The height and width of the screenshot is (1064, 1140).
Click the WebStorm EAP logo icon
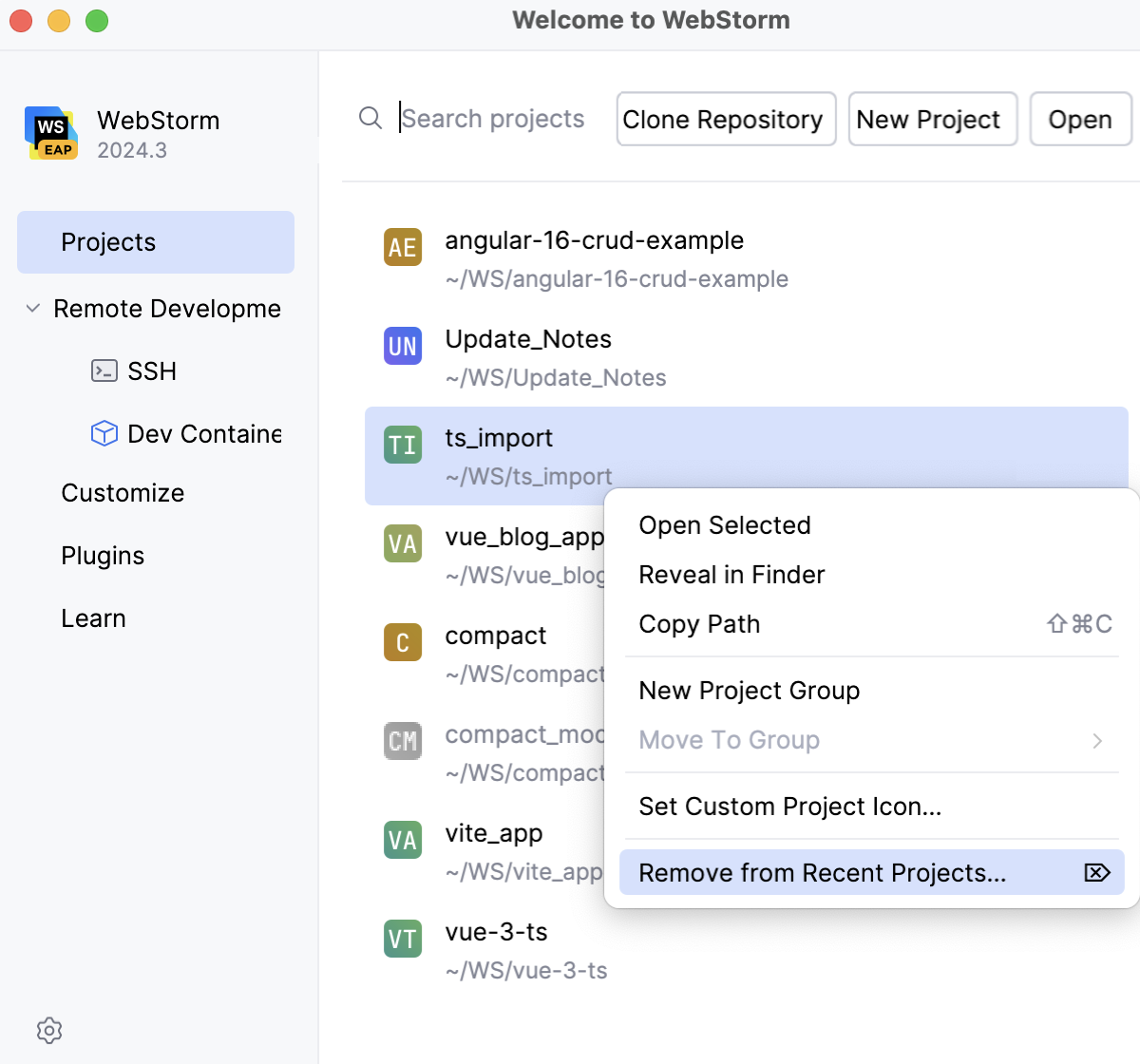[50, 133]
